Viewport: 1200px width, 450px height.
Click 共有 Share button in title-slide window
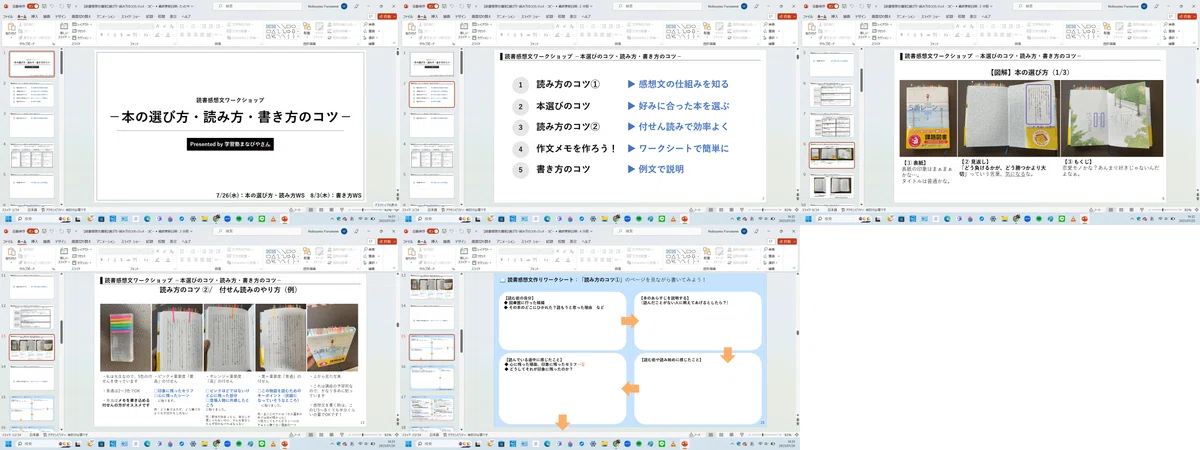click(385, 16)
